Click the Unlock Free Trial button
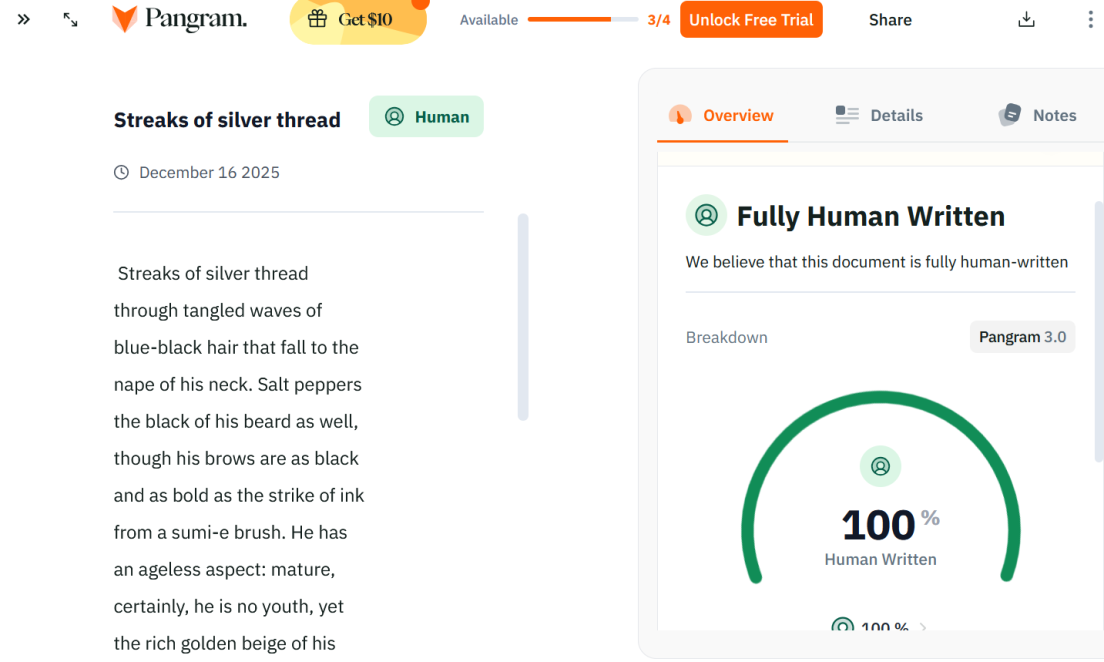 coord(751,20)
